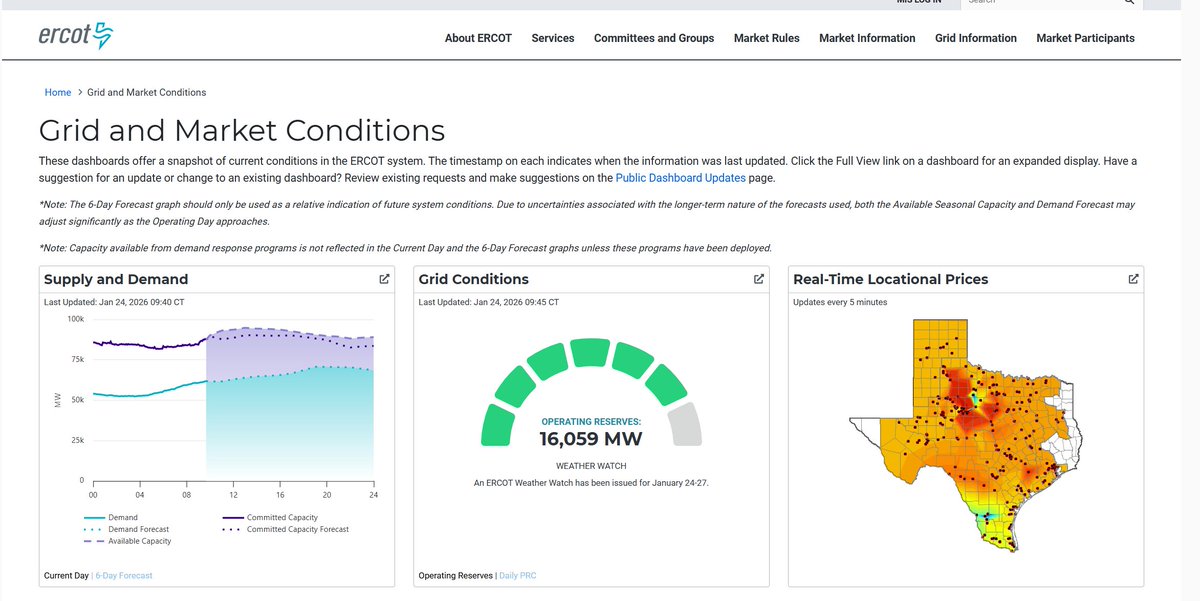Screen dimensions: 1200x601
Task: Toggle Committed Capacity Forecast legend series
Action: click(284, 529)
